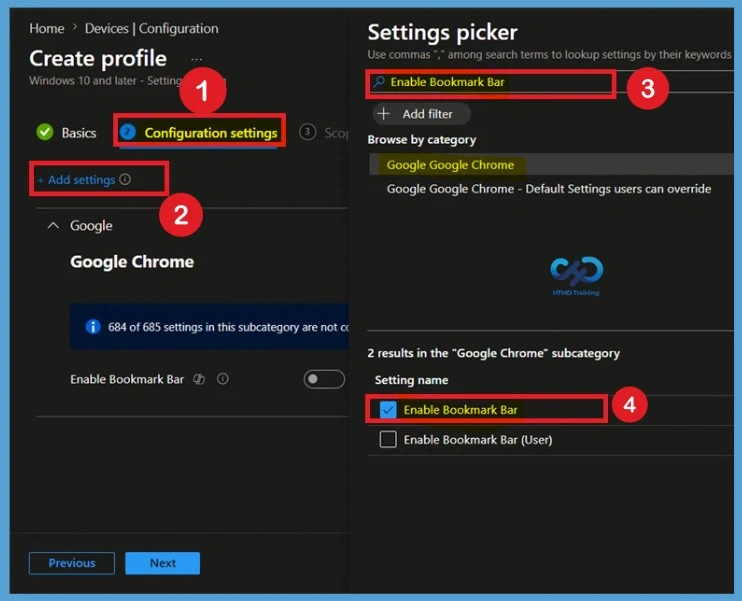Screen dimensions: 742x601
Task: Click the Add filter button
Action: pos(422,114)
